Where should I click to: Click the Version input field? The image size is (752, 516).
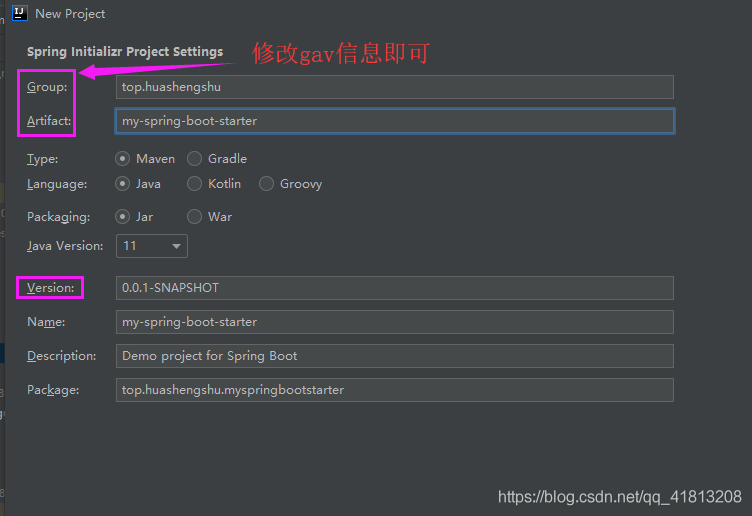click(x=395, y=288)
